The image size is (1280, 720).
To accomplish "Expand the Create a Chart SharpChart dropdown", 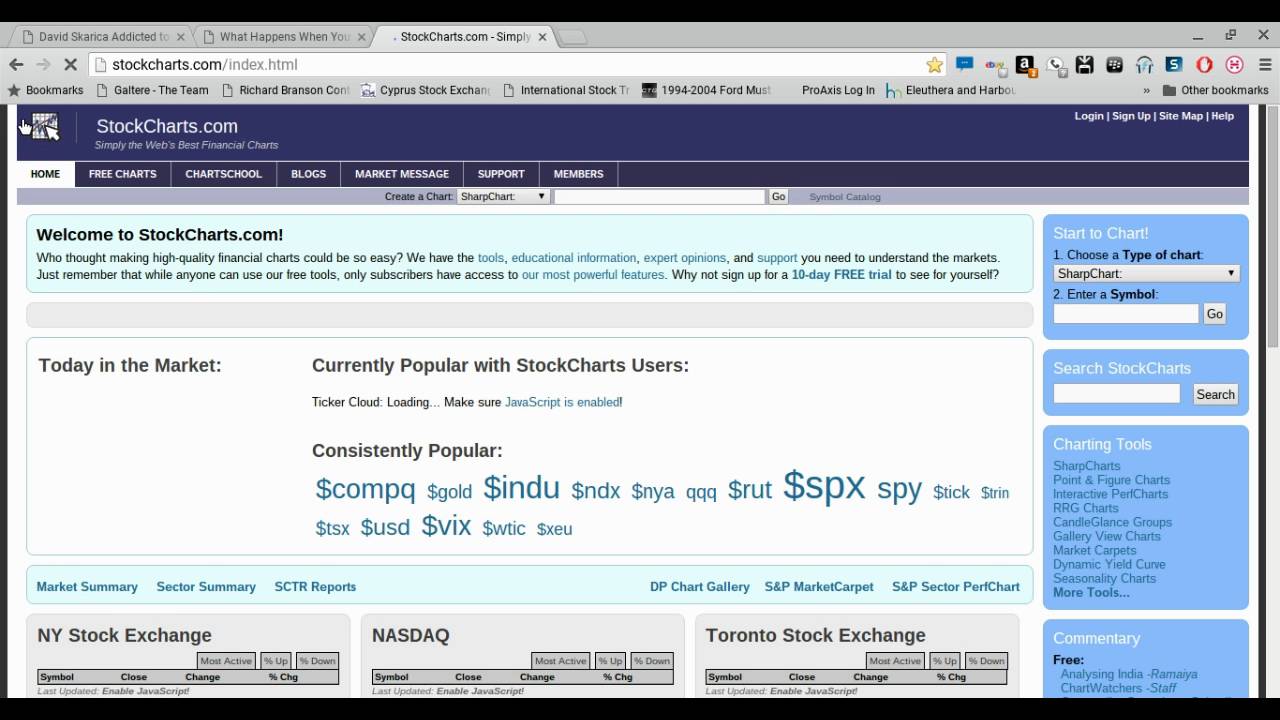I will [503, 197].
